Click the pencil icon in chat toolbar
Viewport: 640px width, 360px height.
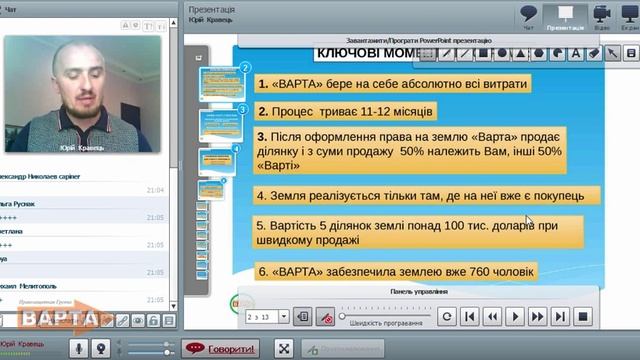pyautogui.click(x=107, y=320)
